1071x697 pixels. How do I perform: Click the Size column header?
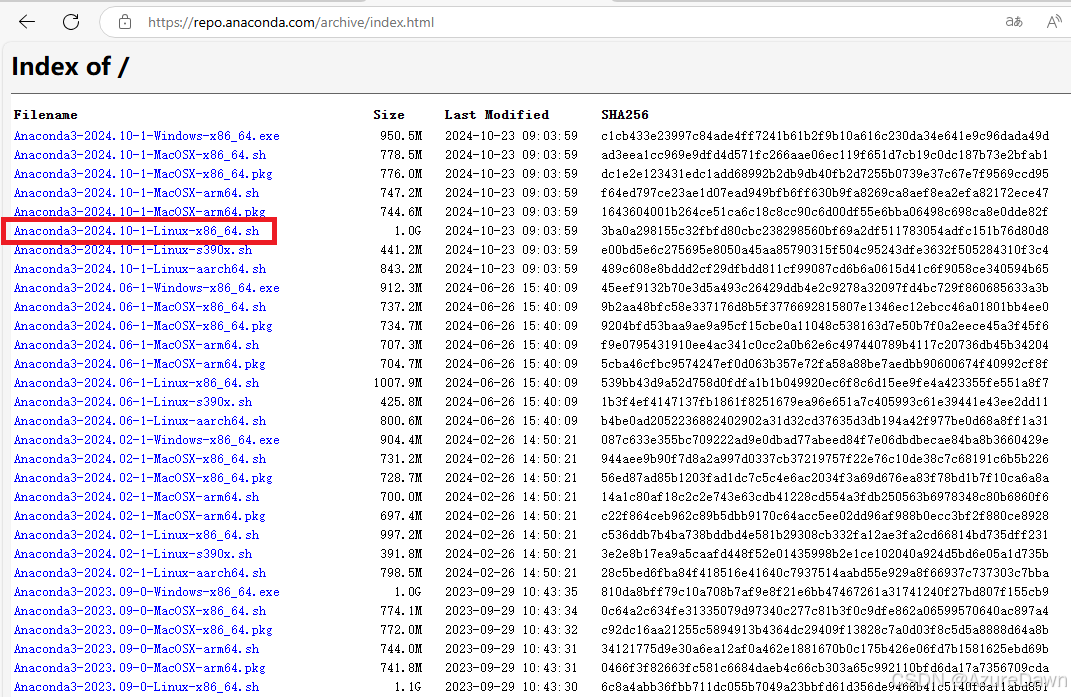[389, 115]
